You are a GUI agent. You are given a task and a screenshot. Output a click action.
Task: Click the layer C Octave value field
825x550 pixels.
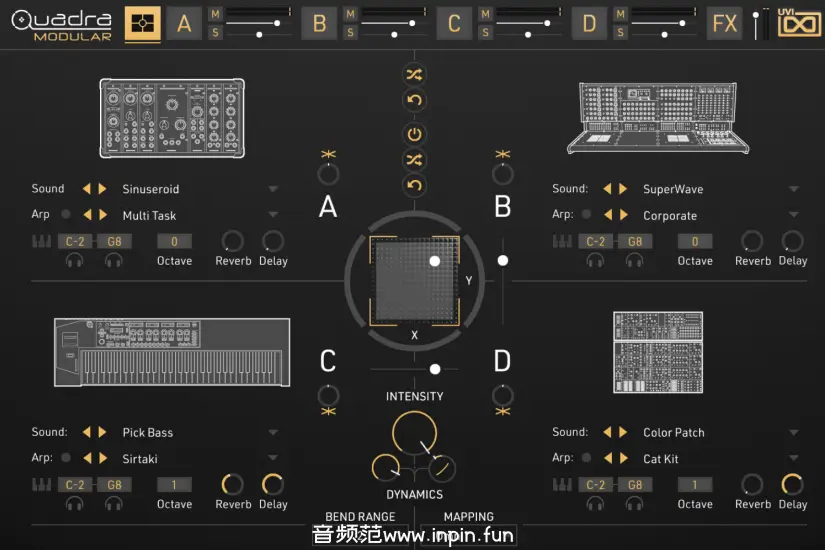[174, 485]
